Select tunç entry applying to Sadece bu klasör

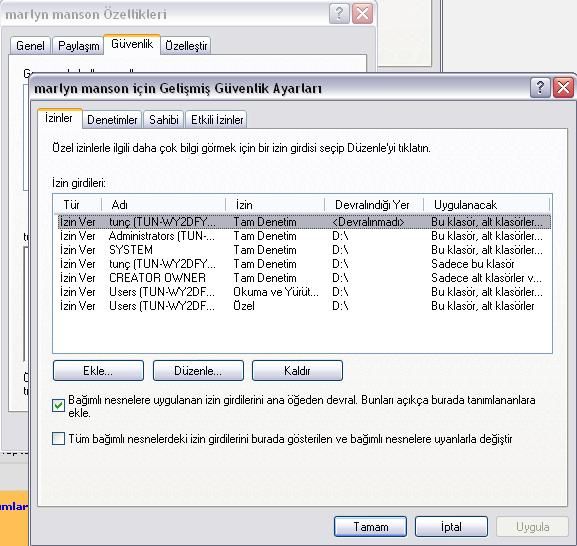(304, 264)
